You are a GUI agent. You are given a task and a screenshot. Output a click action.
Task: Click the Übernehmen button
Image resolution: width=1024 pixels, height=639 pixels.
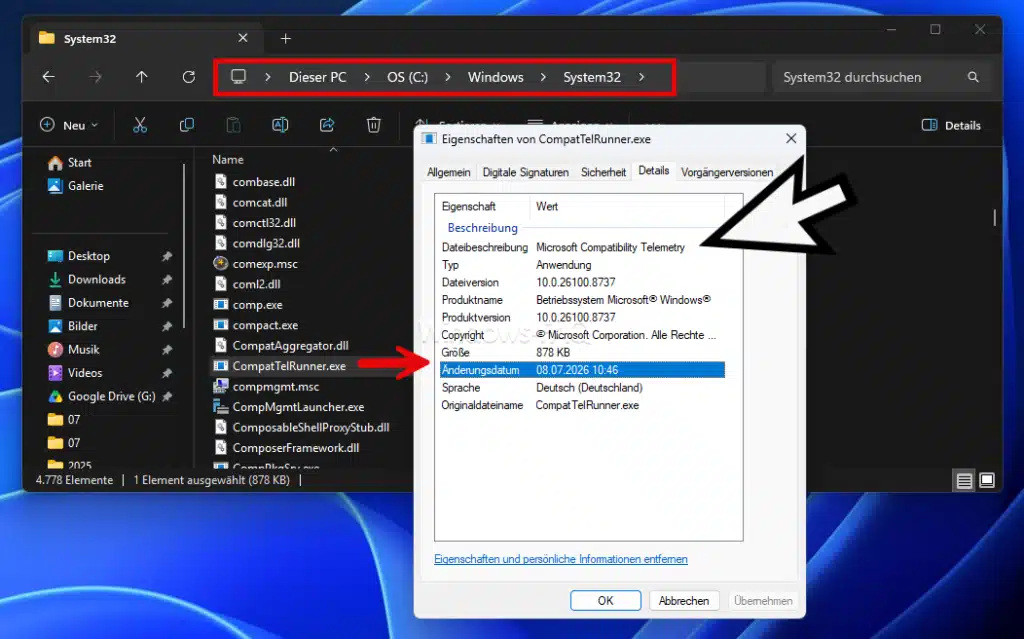pos(763,600)
